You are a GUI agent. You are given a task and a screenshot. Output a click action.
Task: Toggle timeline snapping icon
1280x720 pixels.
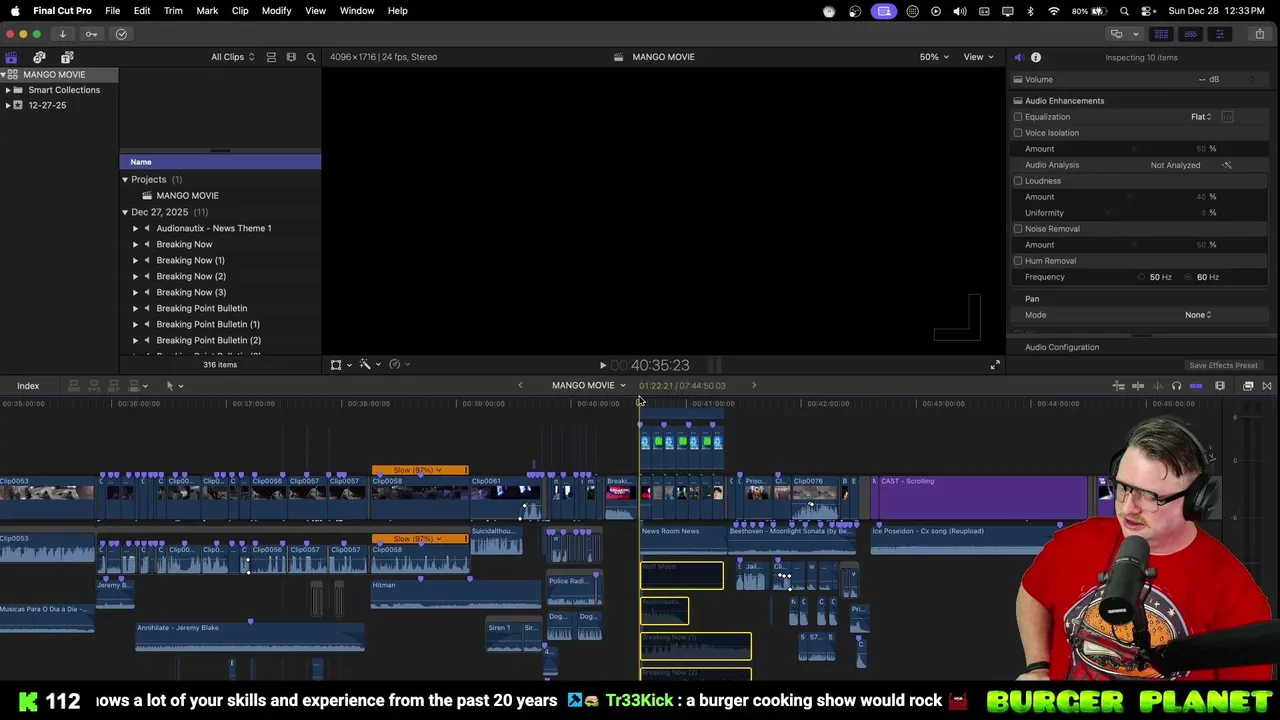pos(1196,386)
